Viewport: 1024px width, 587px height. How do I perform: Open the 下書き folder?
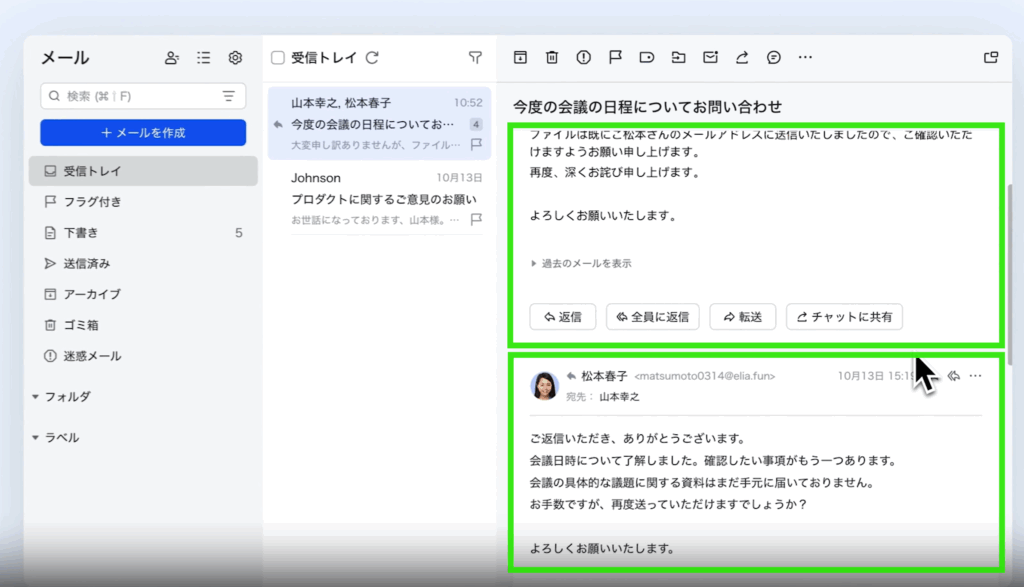(x=80, y=233)
